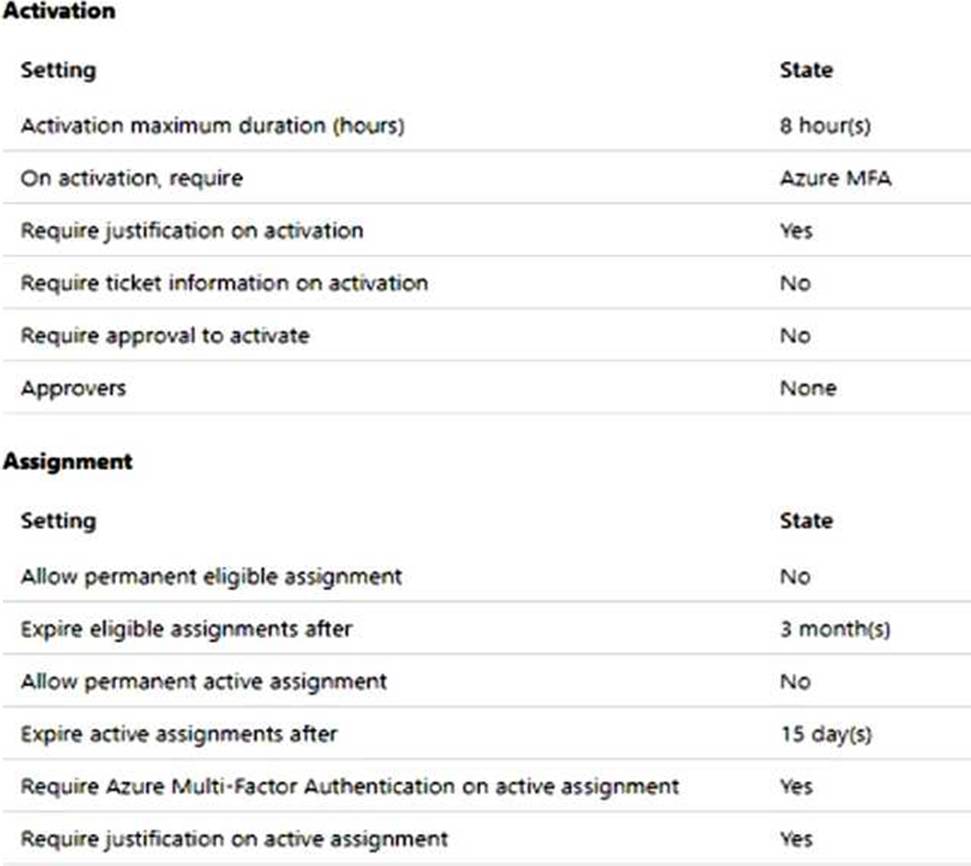
Task: Click State column header under Assignment
Action: [x=806, y=521]
